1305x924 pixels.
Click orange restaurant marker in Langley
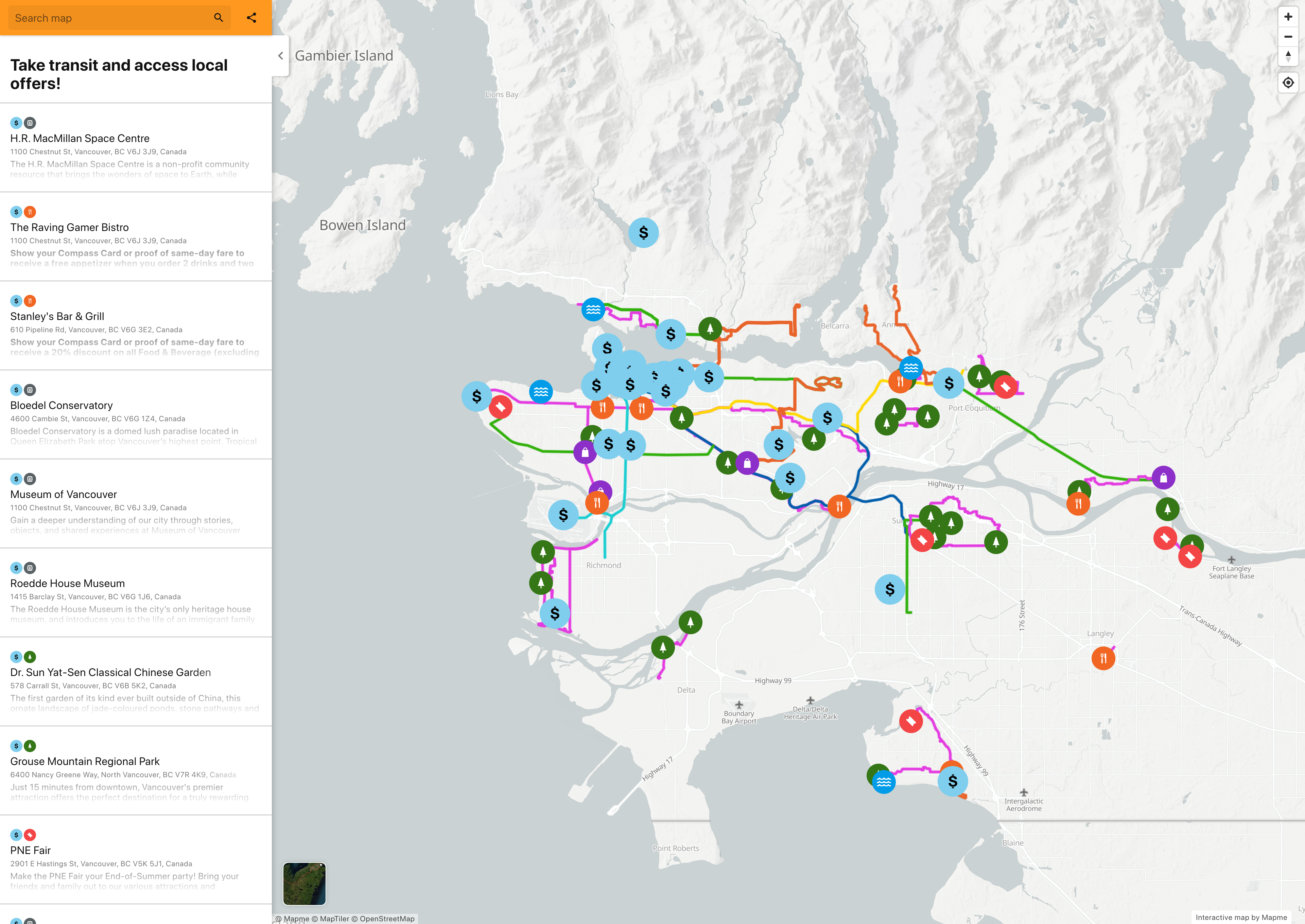coord(1103,658)
